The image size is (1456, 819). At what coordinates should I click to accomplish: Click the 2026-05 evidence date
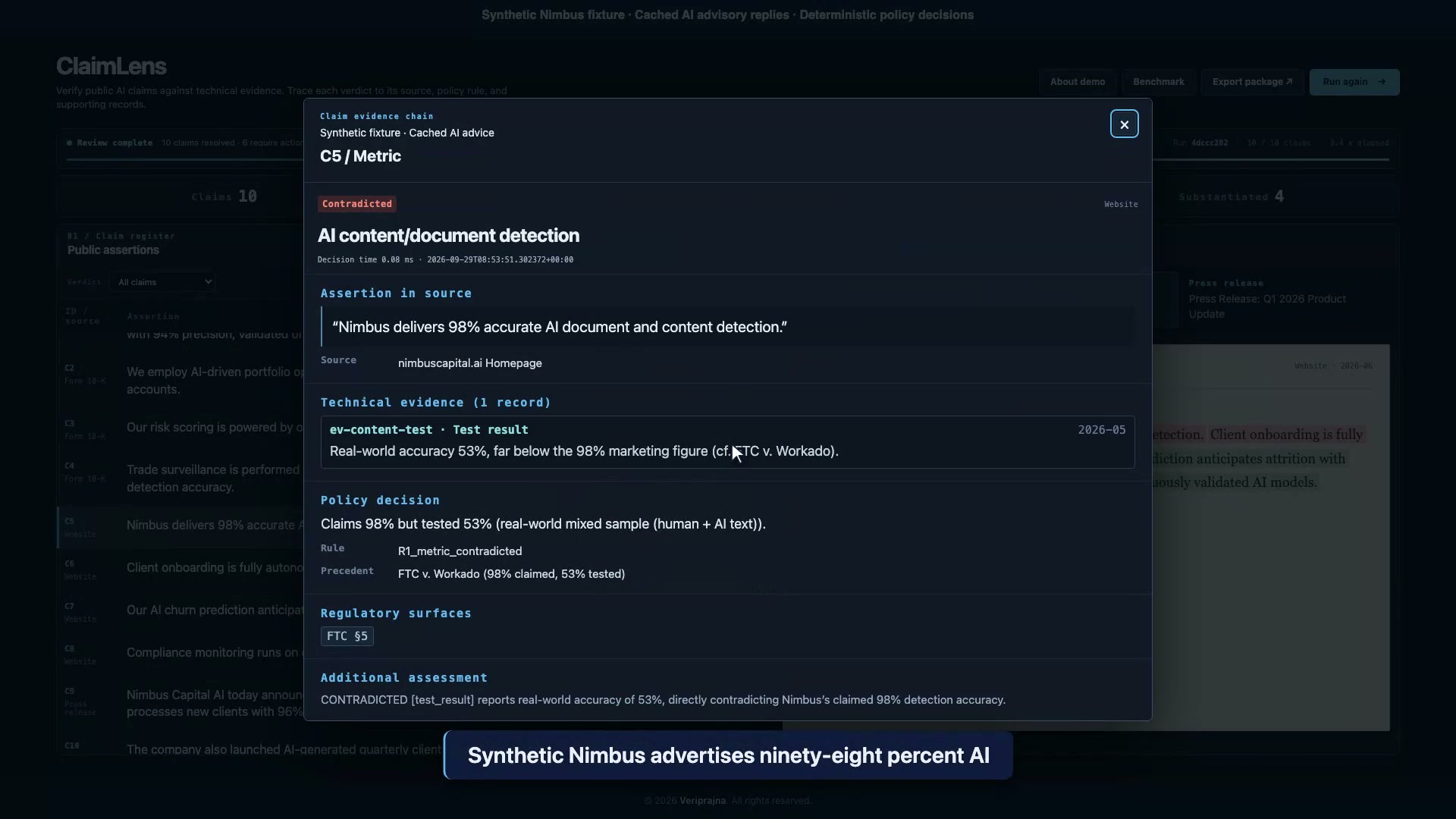tap(1101, 430)
